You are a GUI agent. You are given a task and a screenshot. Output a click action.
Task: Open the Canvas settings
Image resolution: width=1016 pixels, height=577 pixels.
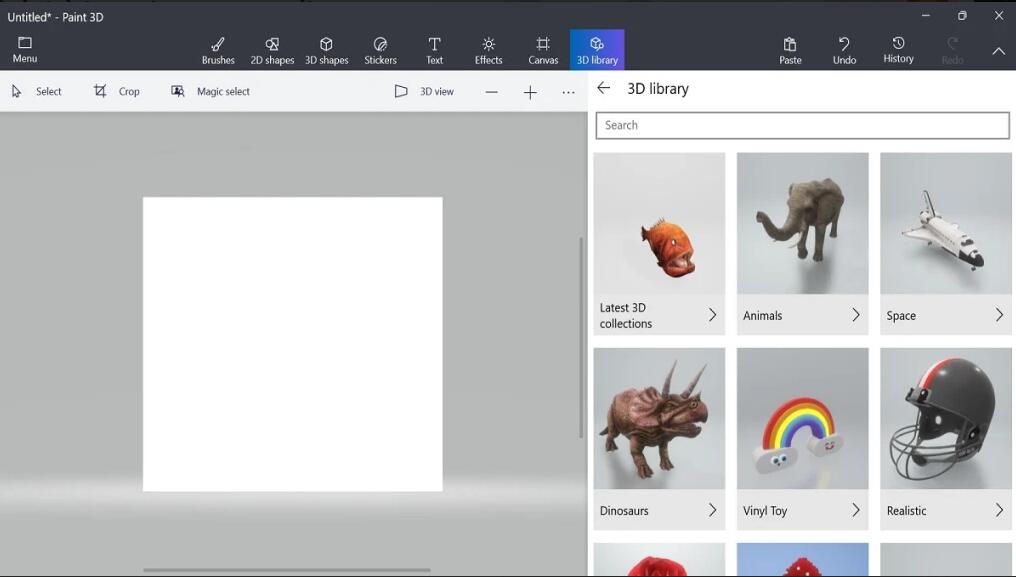(543, 50)
